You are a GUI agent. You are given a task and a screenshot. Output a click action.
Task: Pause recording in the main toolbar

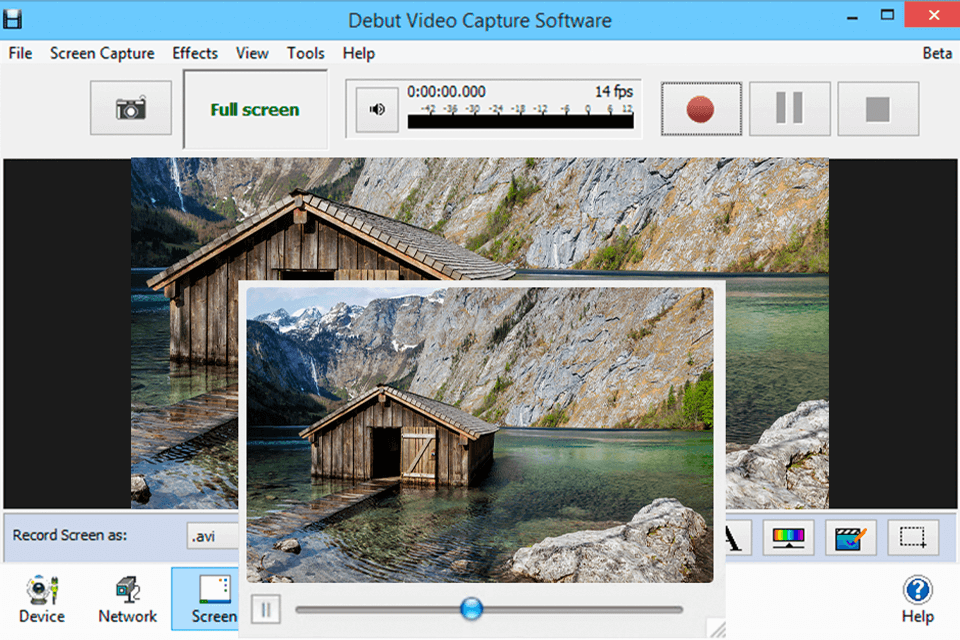790,109
